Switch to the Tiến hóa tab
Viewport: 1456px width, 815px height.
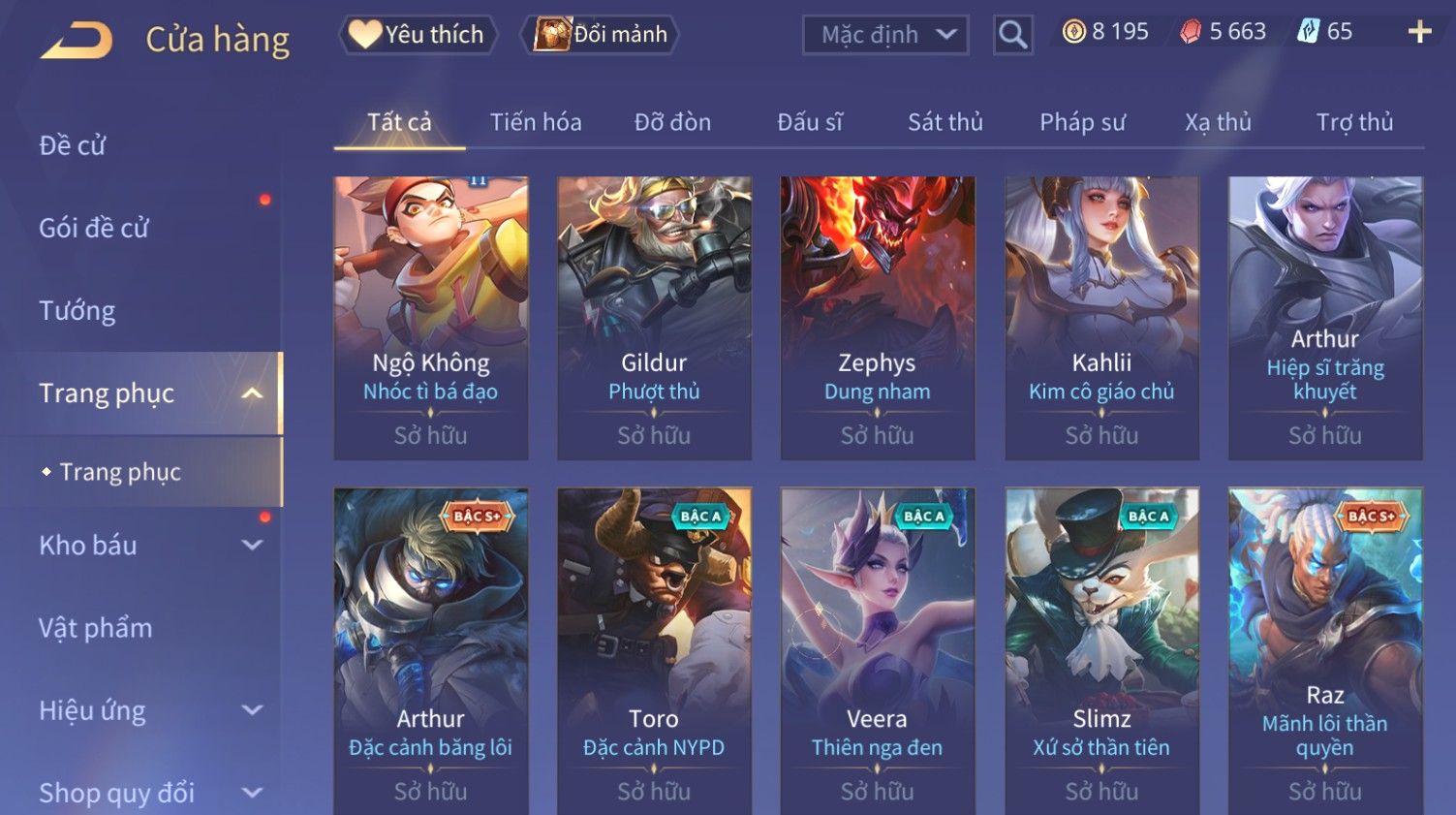tap(536, 122)
